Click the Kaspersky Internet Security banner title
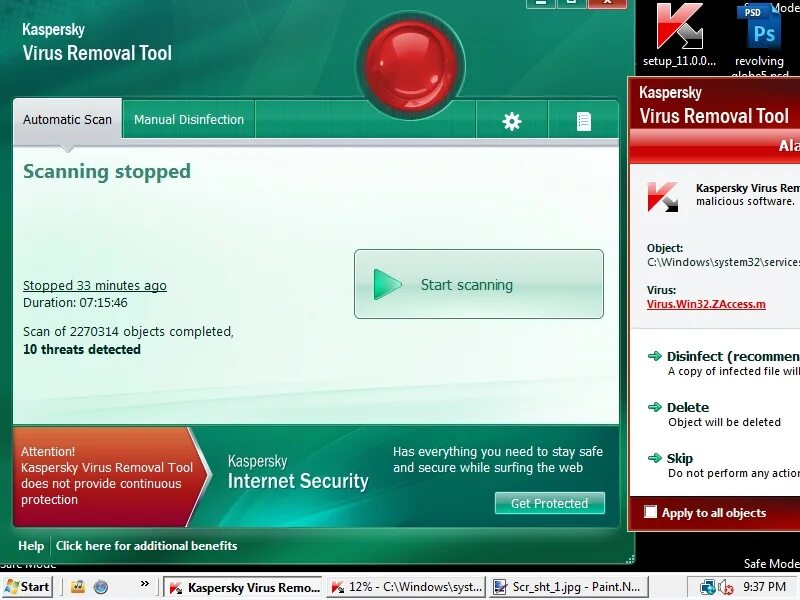The height and width of the screenshot is (600, 800). 298,472
